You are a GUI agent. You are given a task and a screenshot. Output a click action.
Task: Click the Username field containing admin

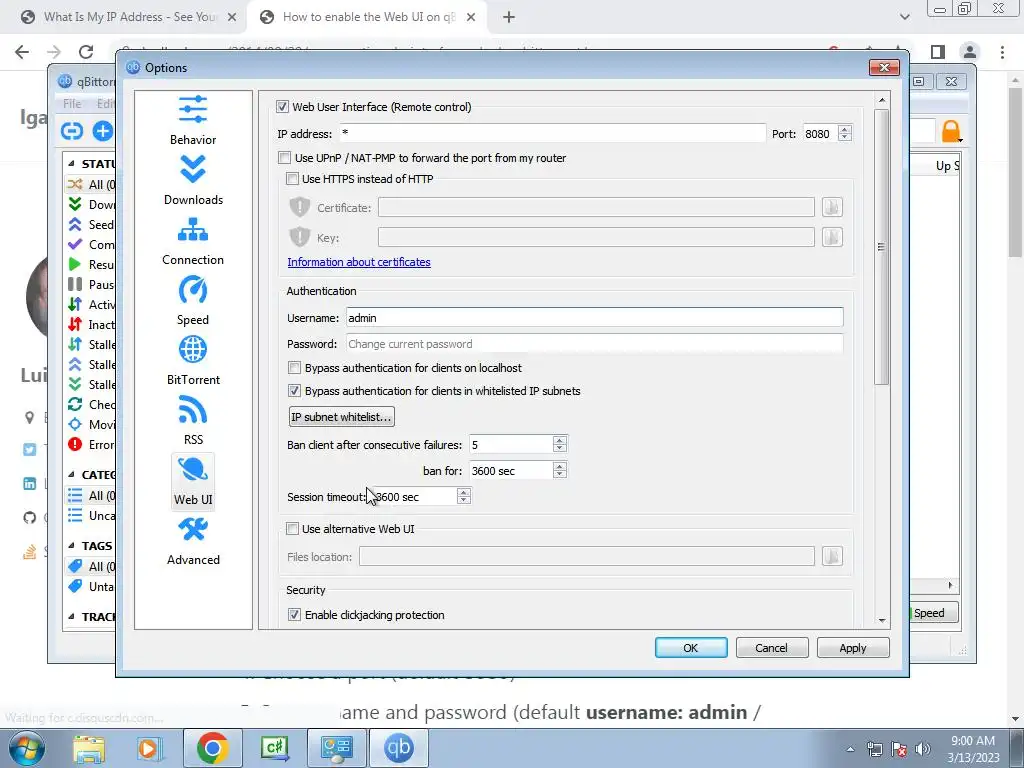click(x=594, y=317)
